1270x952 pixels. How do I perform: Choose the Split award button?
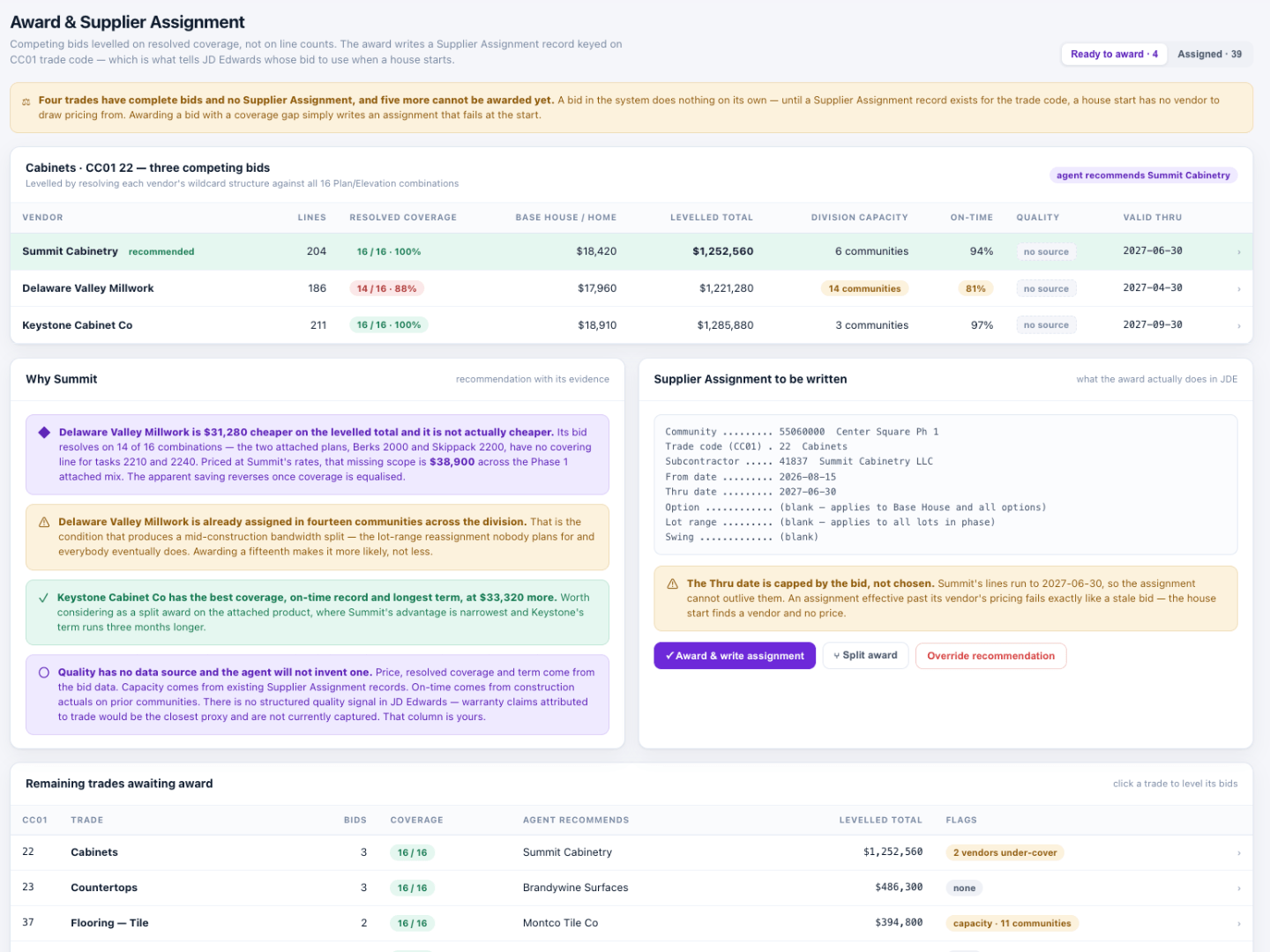tap(865, 656)
